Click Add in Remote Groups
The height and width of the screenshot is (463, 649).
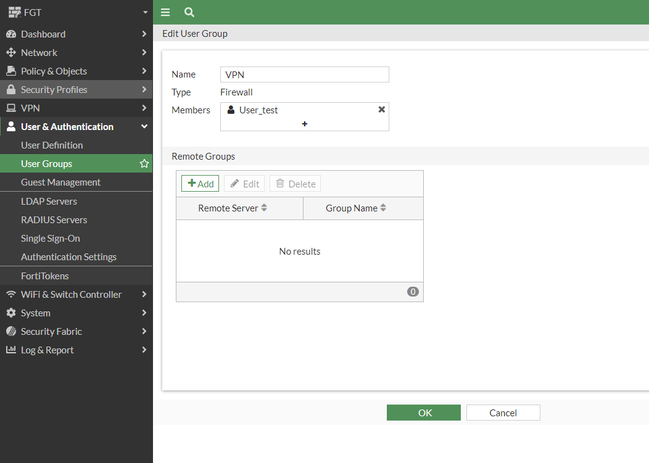pyautogui.click(x=200, y=184)
